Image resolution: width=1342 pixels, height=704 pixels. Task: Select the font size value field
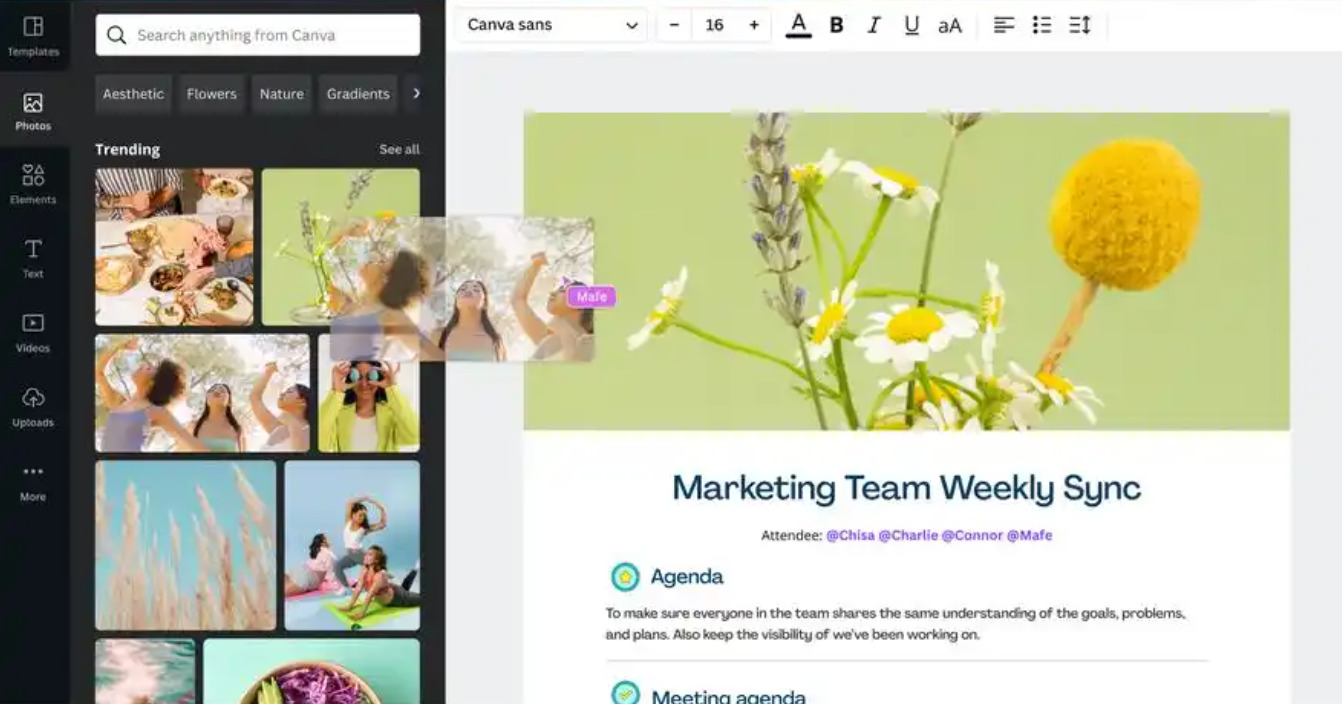pos(714,25)
